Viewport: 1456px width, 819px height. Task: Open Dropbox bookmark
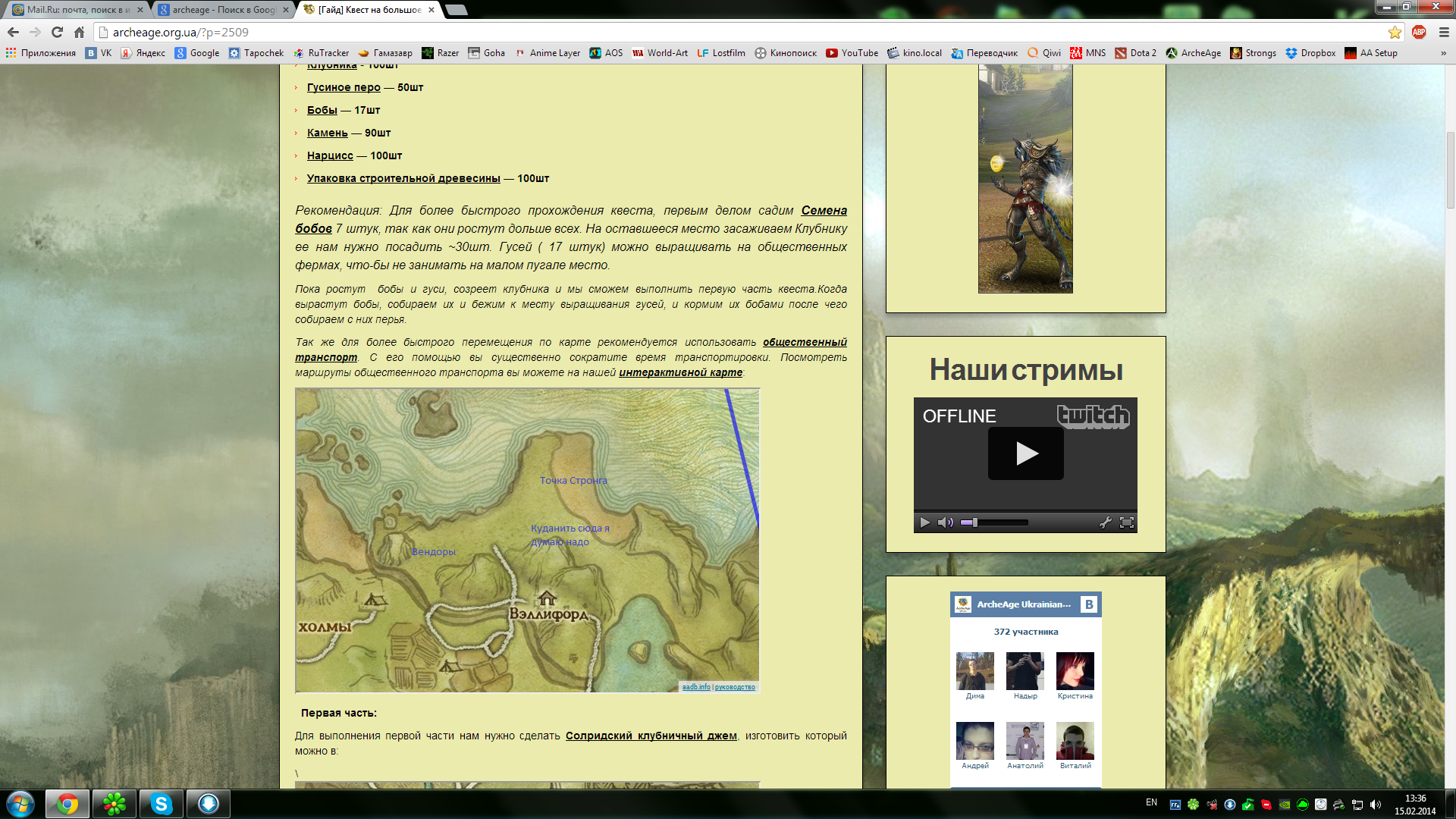click(1310, 53)
